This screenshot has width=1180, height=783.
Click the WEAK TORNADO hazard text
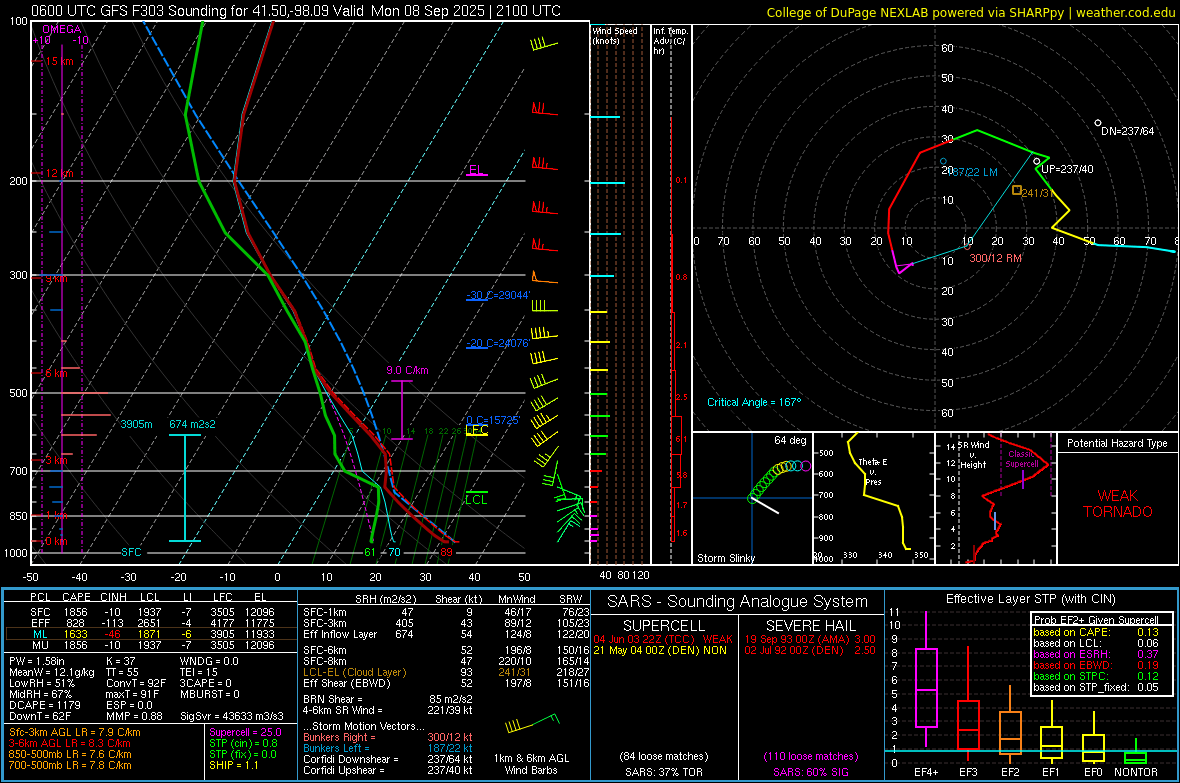tap(1118, 504)
